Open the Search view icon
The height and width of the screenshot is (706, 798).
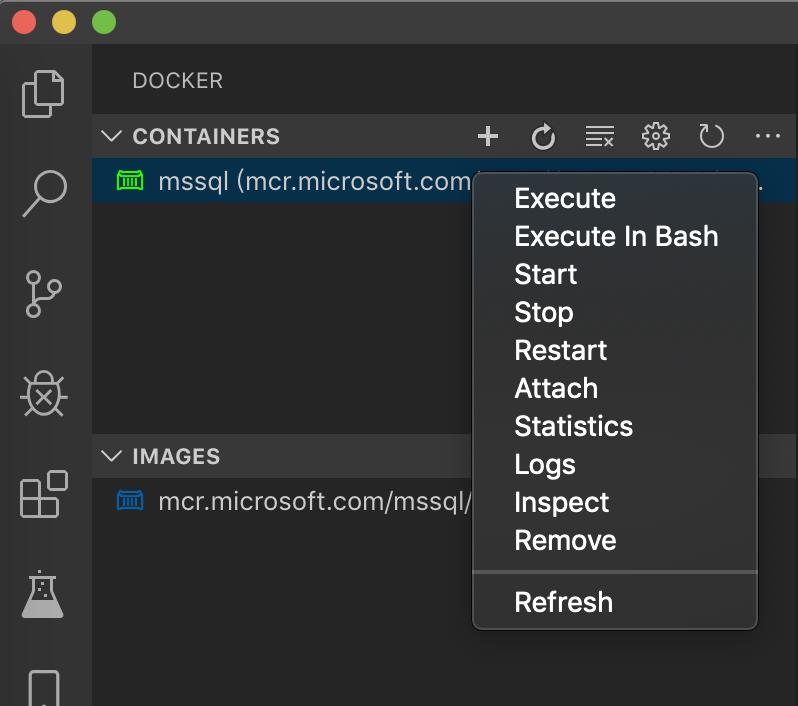pos(45,193)
